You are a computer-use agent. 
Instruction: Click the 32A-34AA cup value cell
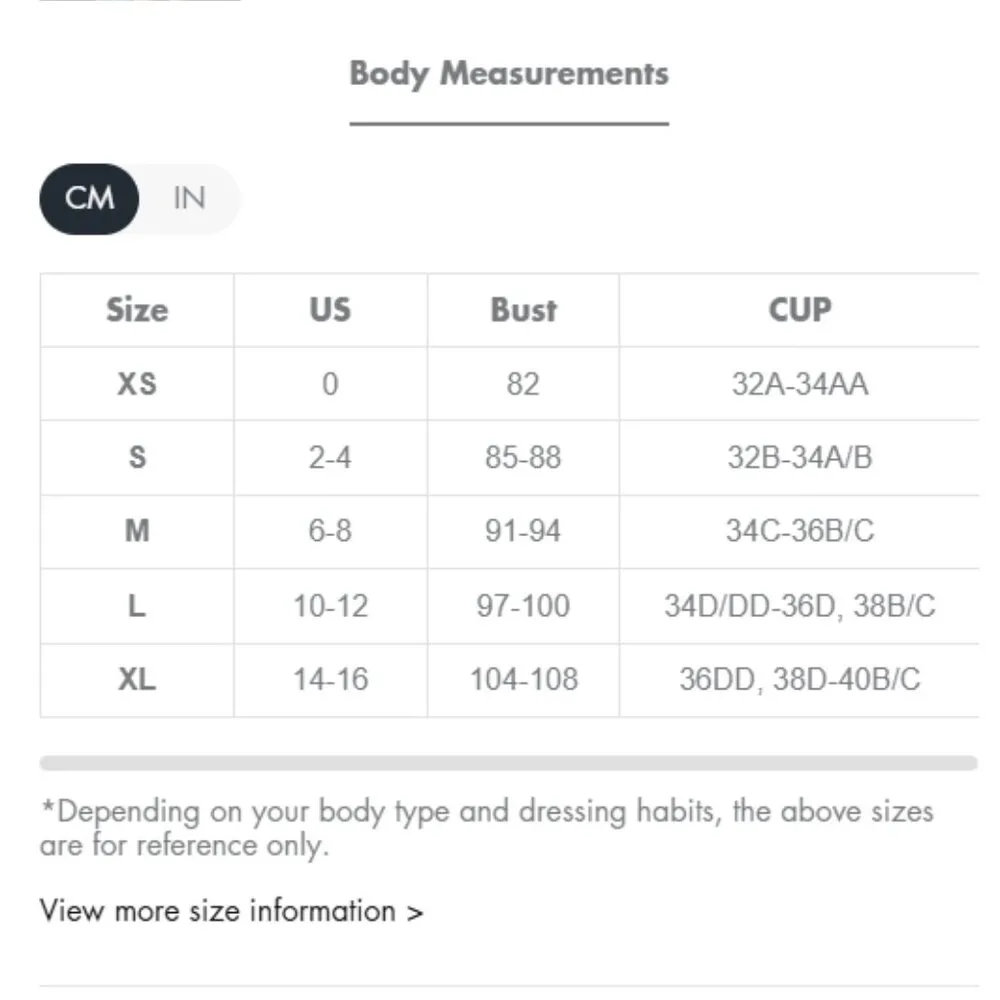[x=798, y=383]
